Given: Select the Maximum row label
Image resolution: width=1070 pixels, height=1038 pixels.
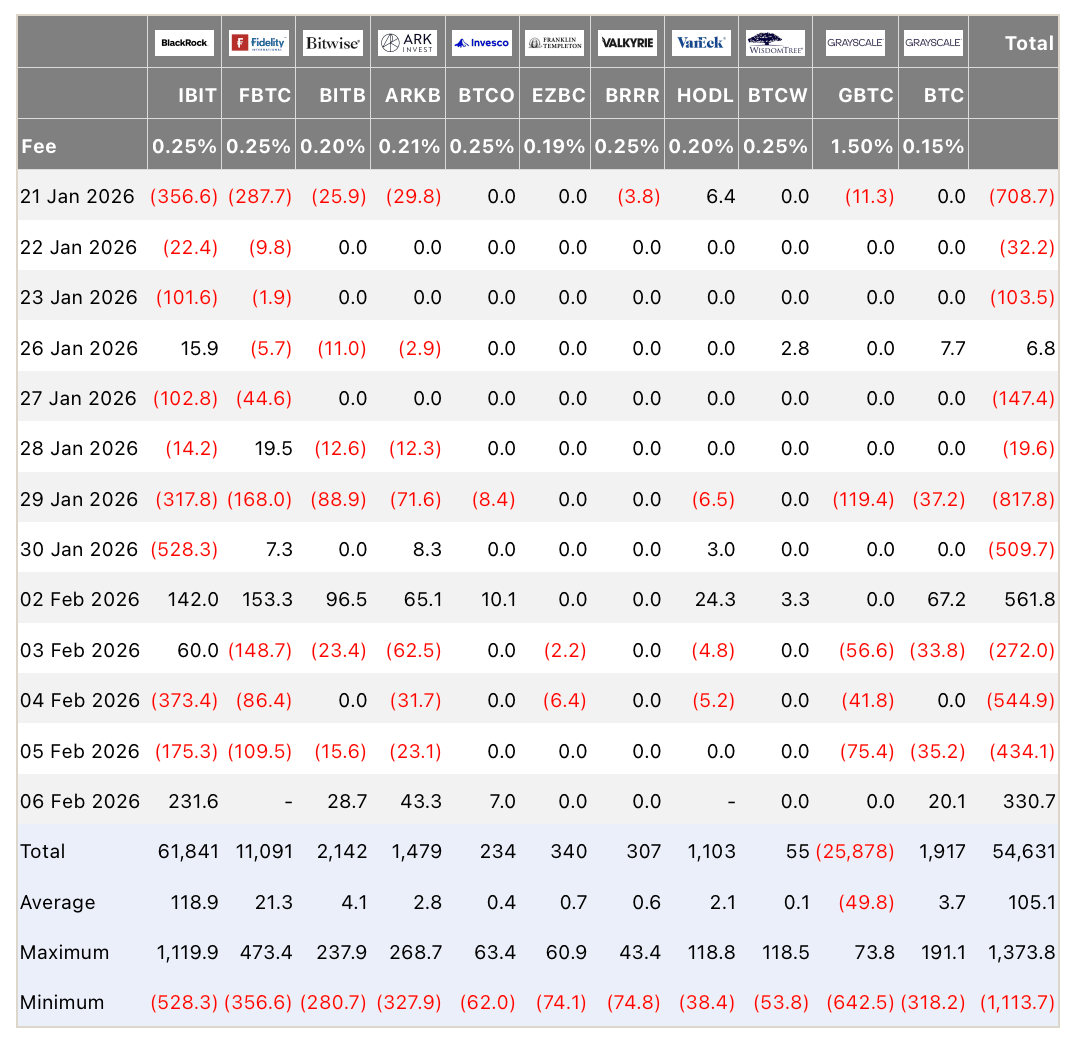Looking at the screenshot, I should coord(64,952).
